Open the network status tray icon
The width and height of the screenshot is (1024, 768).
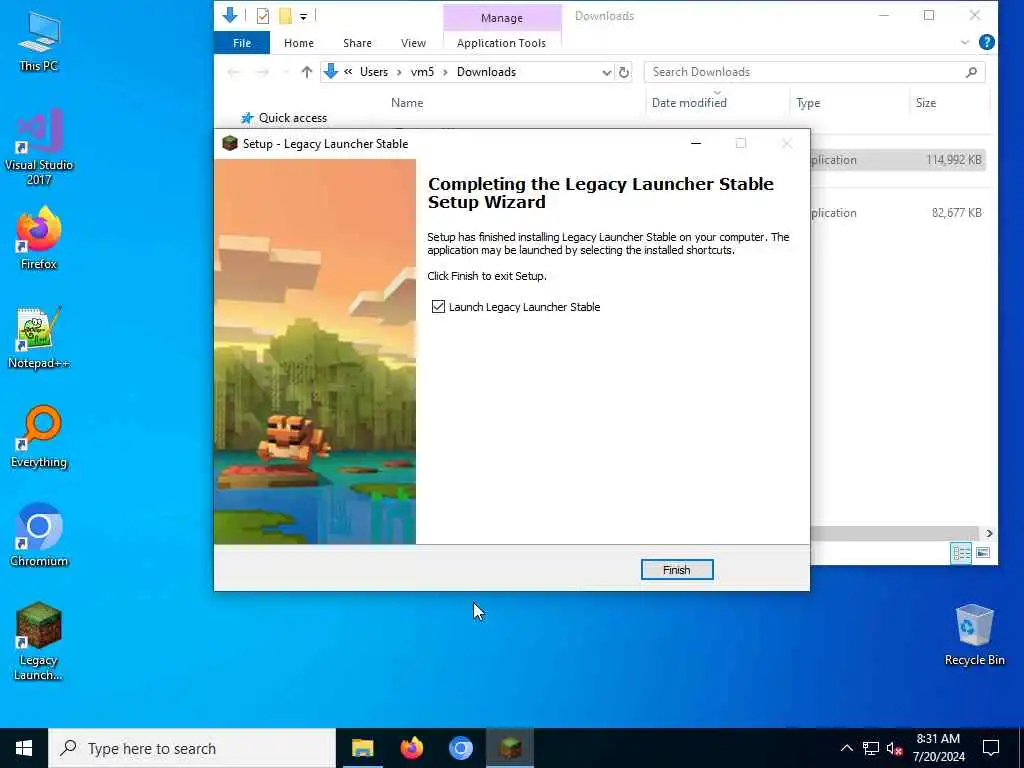(871, 748)
